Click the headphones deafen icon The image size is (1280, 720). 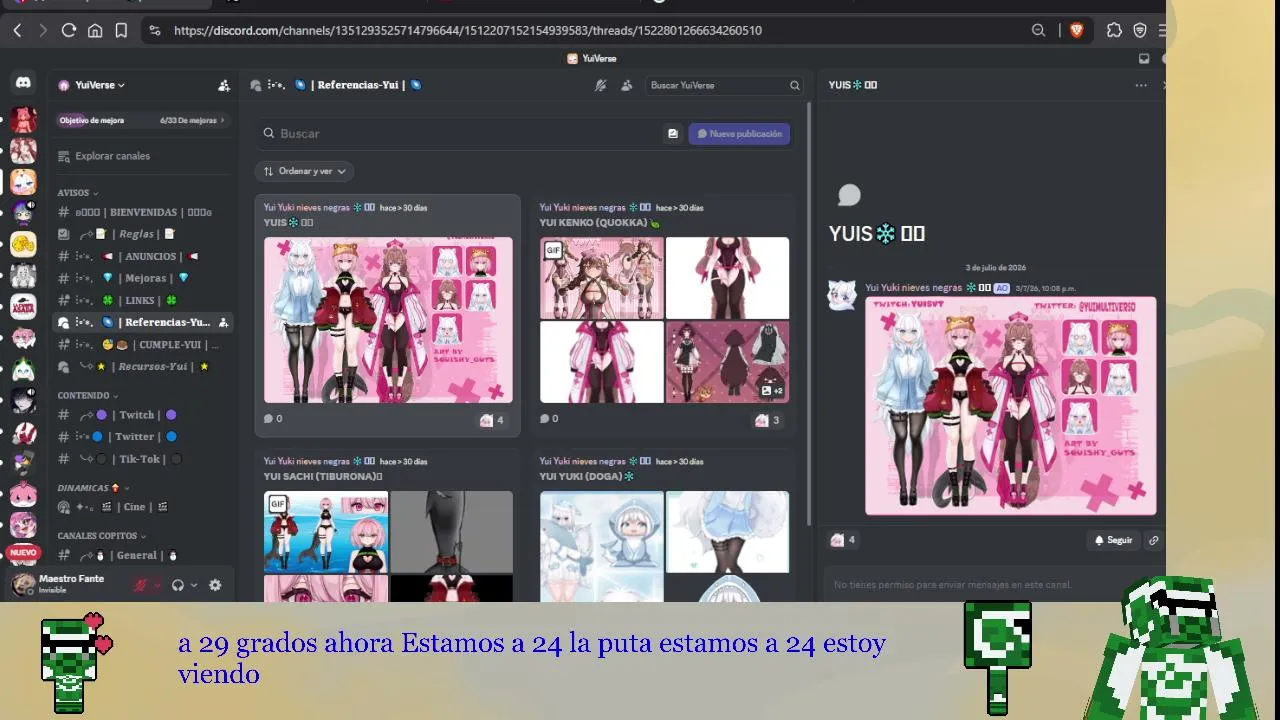tap(178, 585)
